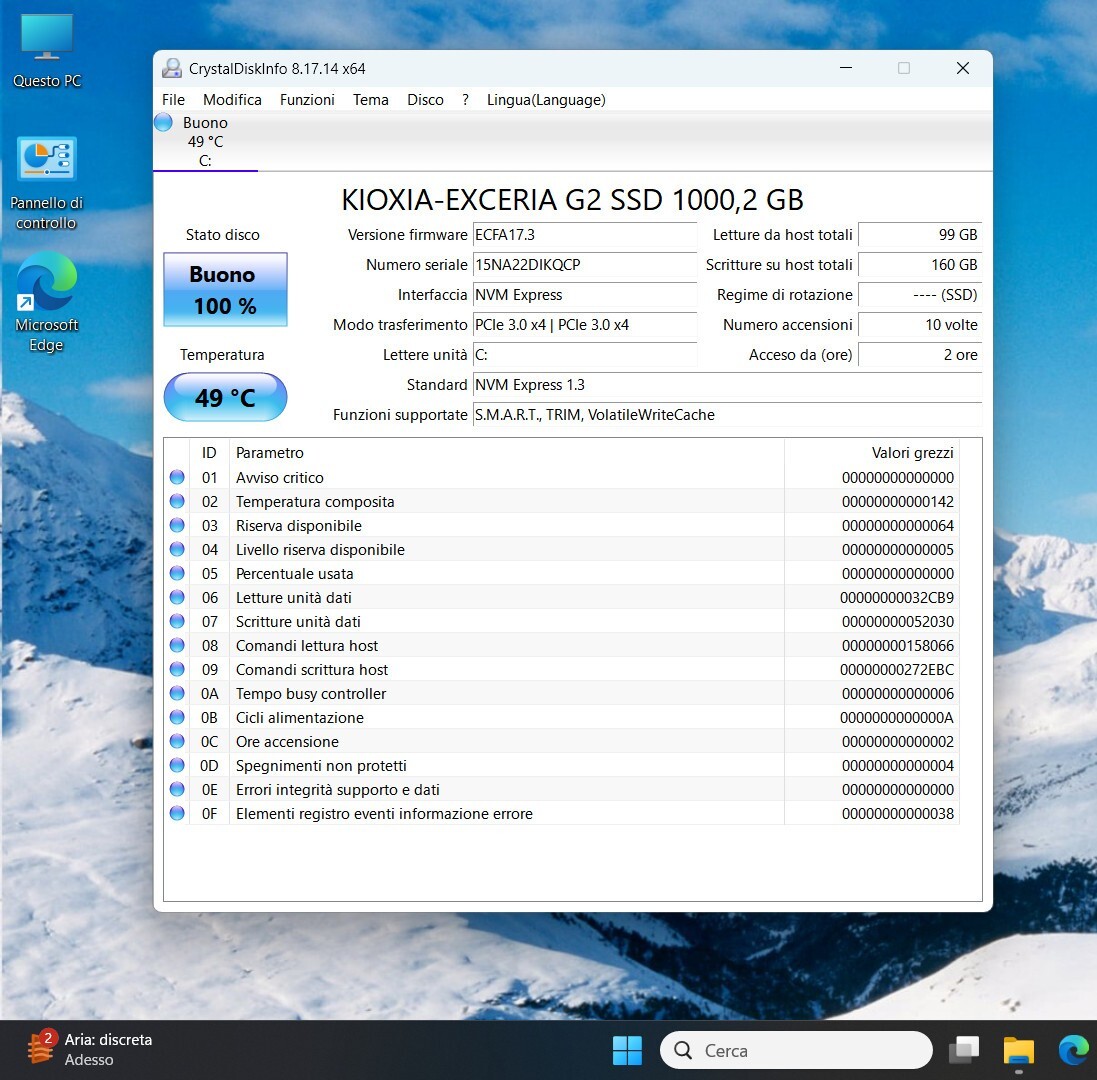The image size is (1097, 1080).
Task: Select raw value 00000000032CB9
Action: [x=897, y=598]
